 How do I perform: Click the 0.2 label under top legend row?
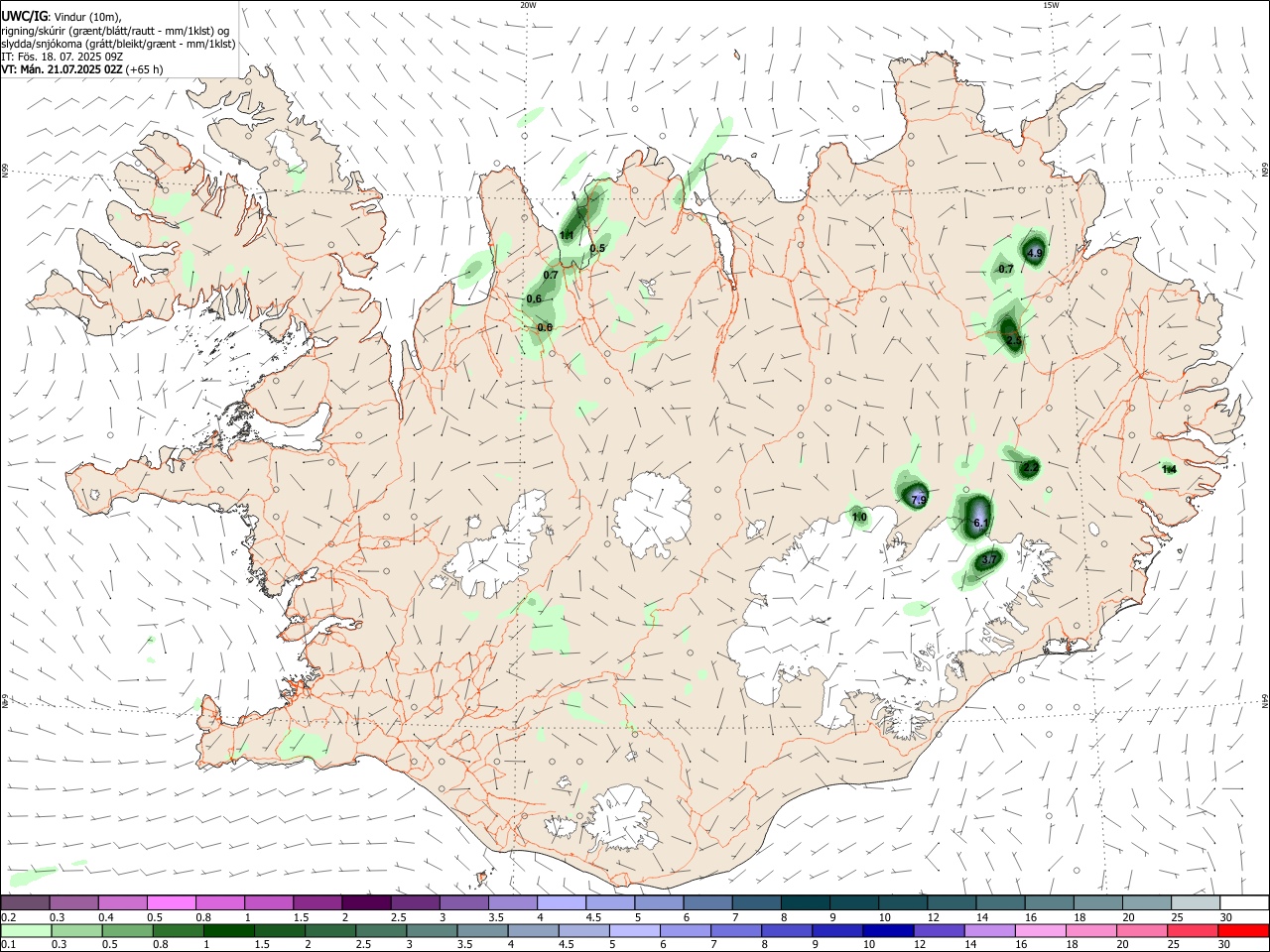point(9,917)
